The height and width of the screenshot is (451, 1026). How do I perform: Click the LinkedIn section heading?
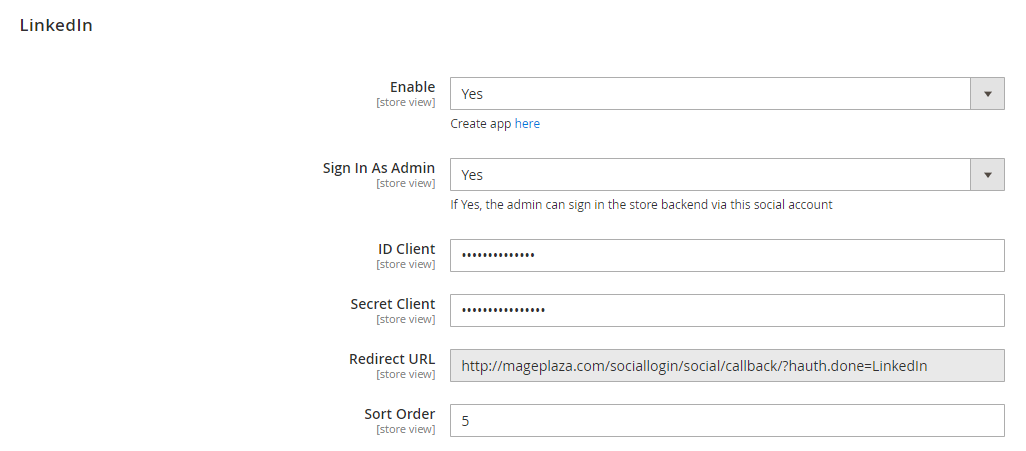[56, 26]
